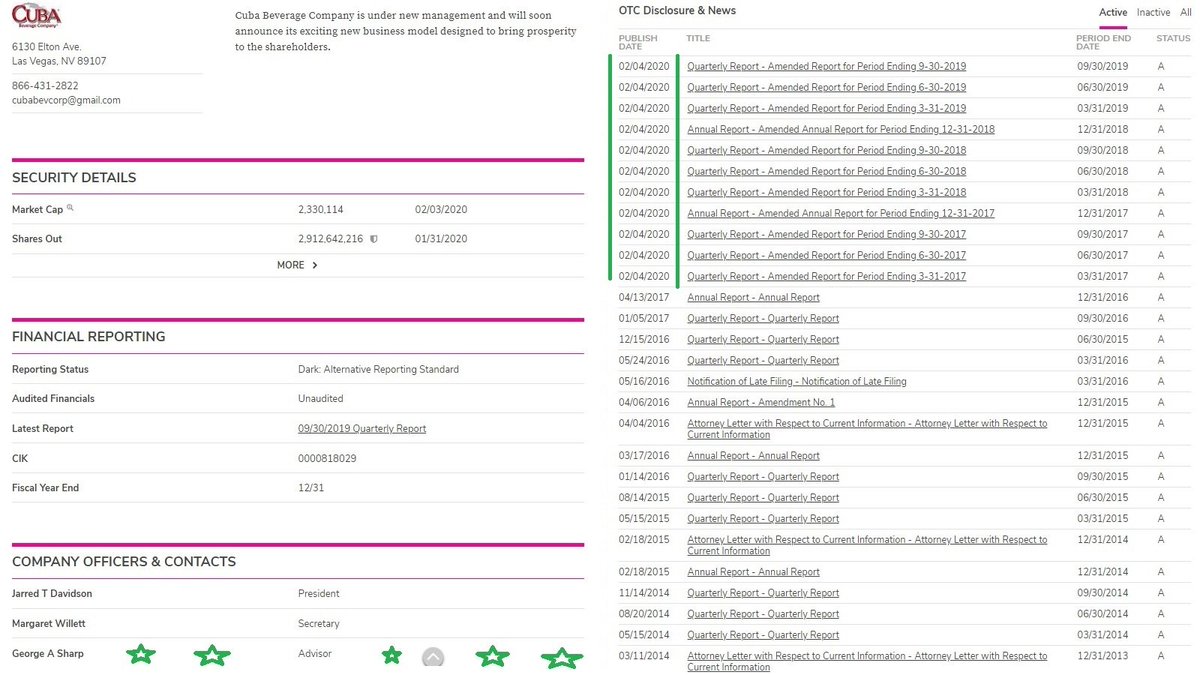Open Amended Report for Period Ending 3-31-2018
The width and height of the screenshot is (1200, 675).
point(826,192)
